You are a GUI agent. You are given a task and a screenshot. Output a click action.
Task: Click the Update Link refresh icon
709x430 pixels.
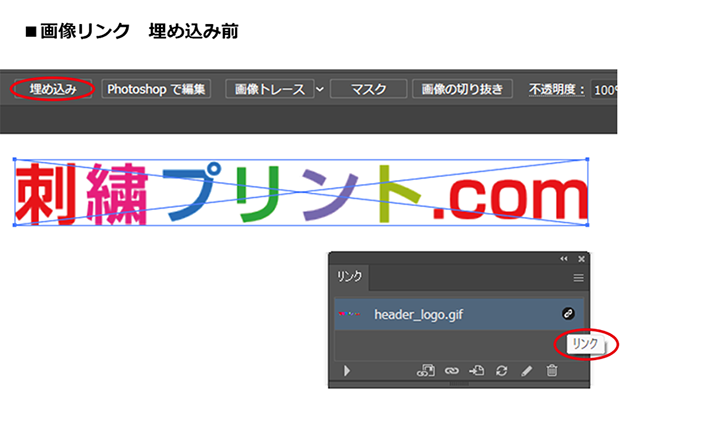pyautogui.click(x=501, y=371)
